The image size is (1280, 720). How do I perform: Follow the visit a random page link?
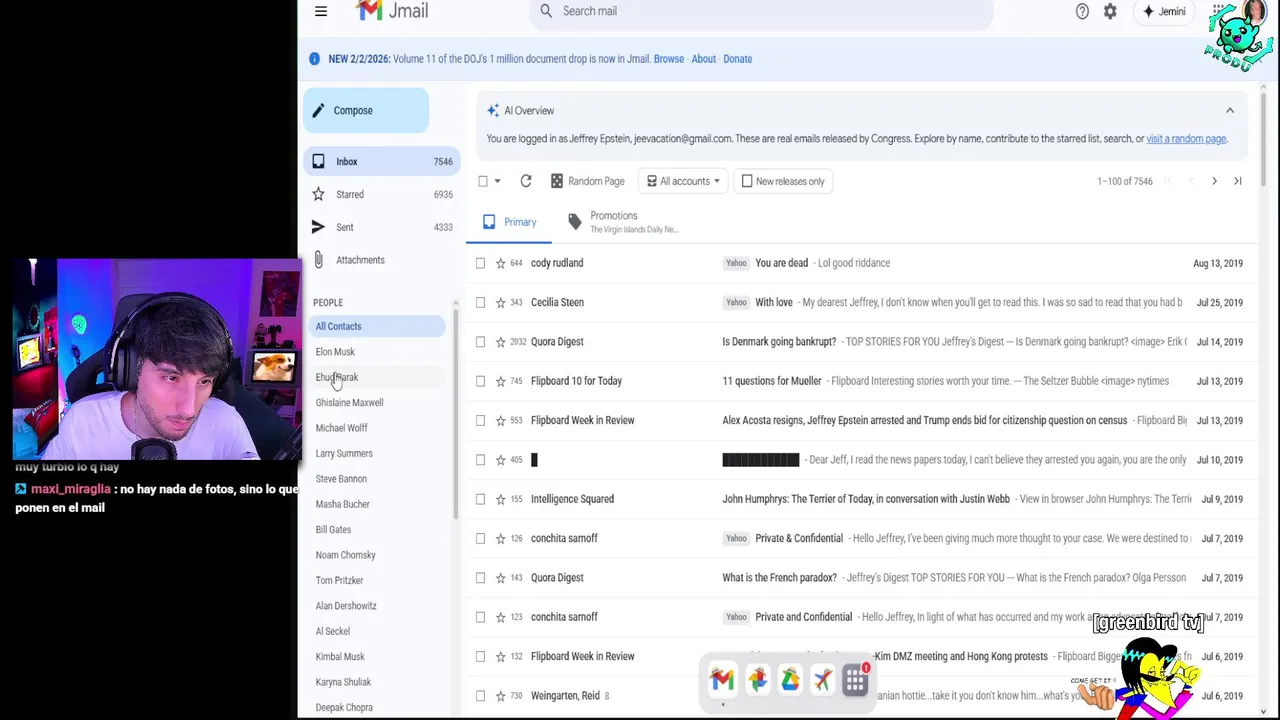(1186, 139)
